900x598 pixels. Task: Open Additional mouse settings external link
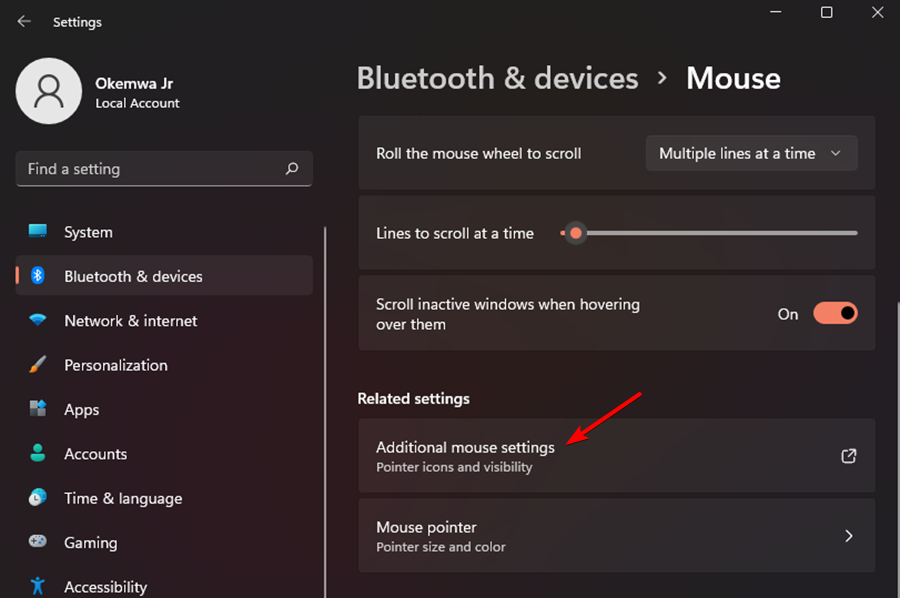(x=848, y=456)
